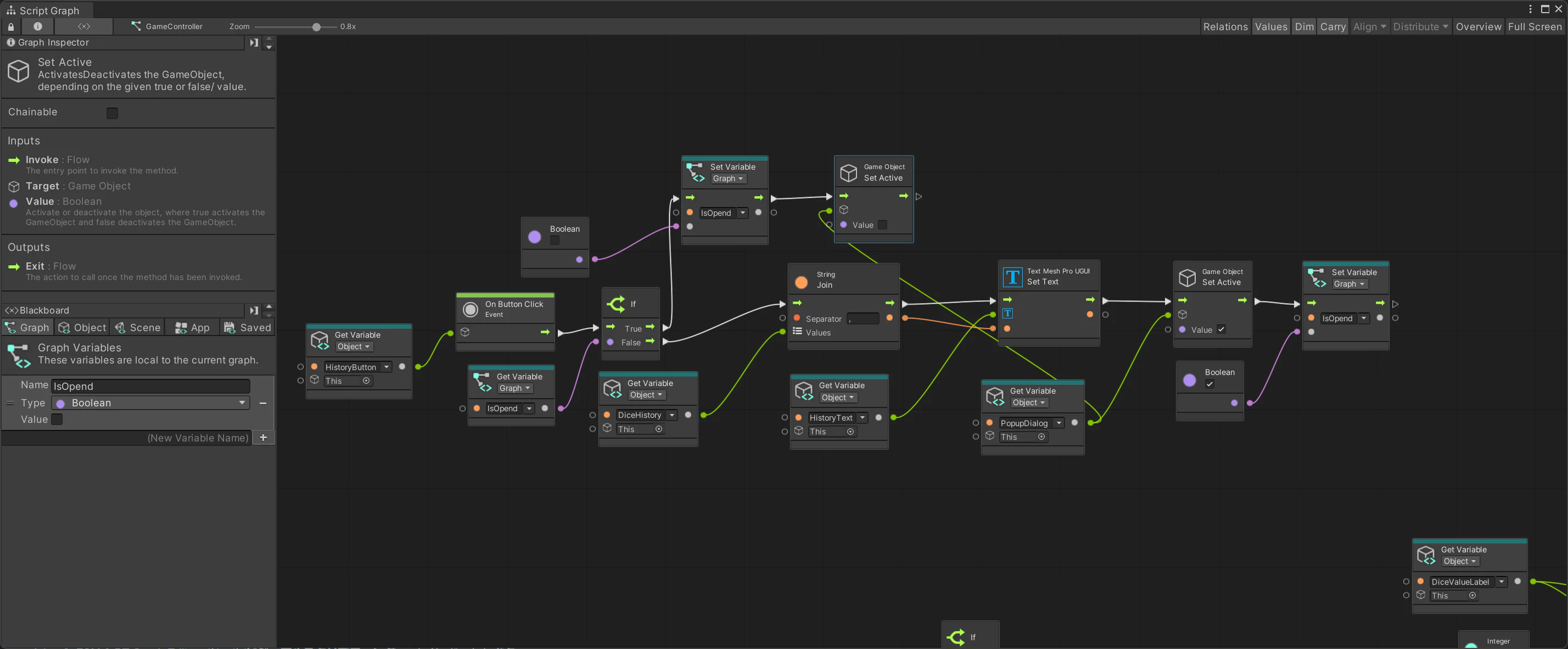The width and height of the screenshot is (1568, 649).
Task: Click the Zoom slider handle
Action: click(316, 27)
